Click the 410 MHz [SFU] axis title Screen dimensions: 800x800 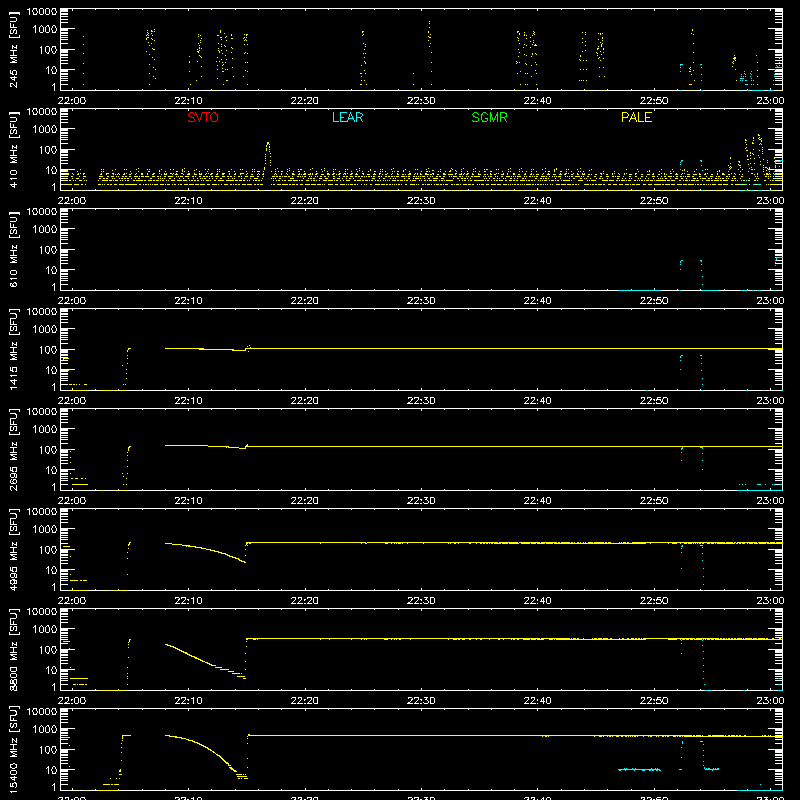click(x=14, y=149)
